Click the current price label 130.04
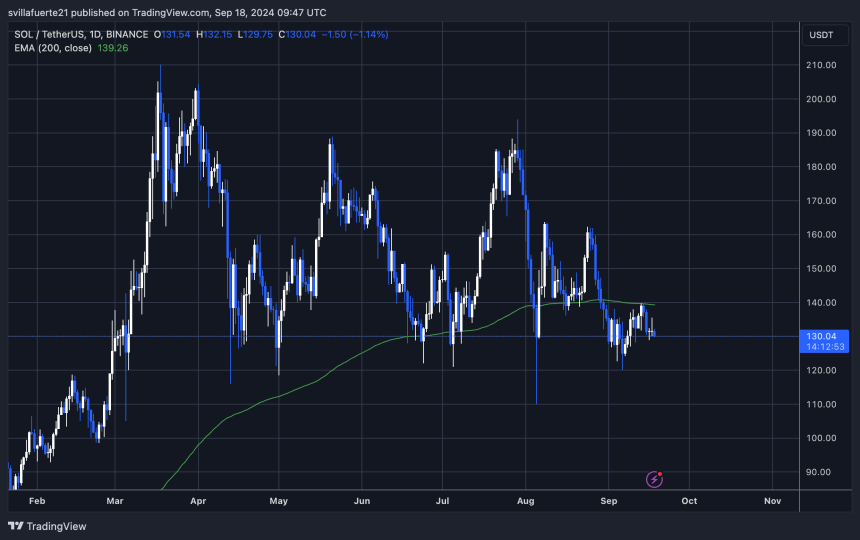 click(821, 336)
